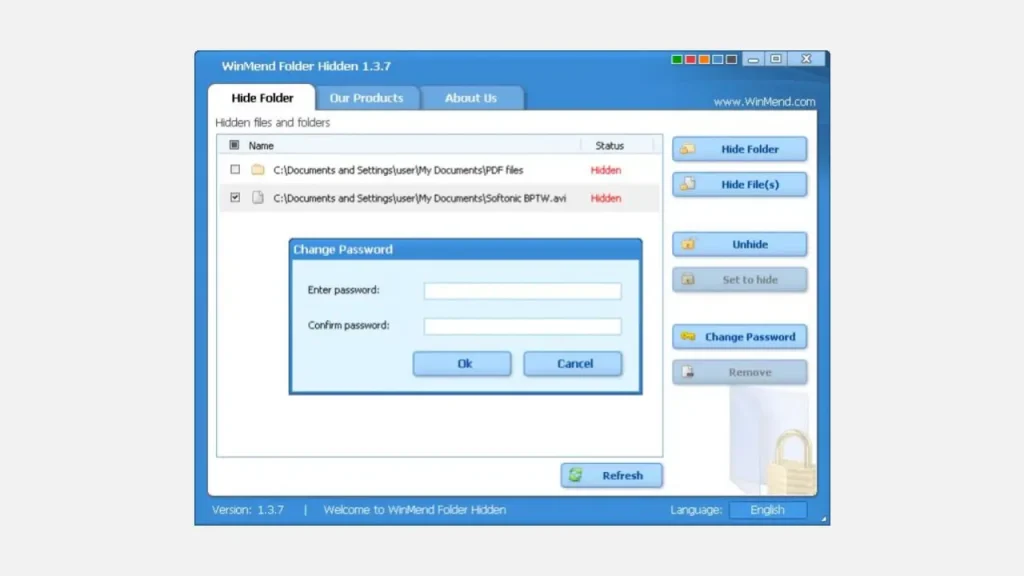Click the Refresh button label
The image size is (1024, 576).
point(622,475)
